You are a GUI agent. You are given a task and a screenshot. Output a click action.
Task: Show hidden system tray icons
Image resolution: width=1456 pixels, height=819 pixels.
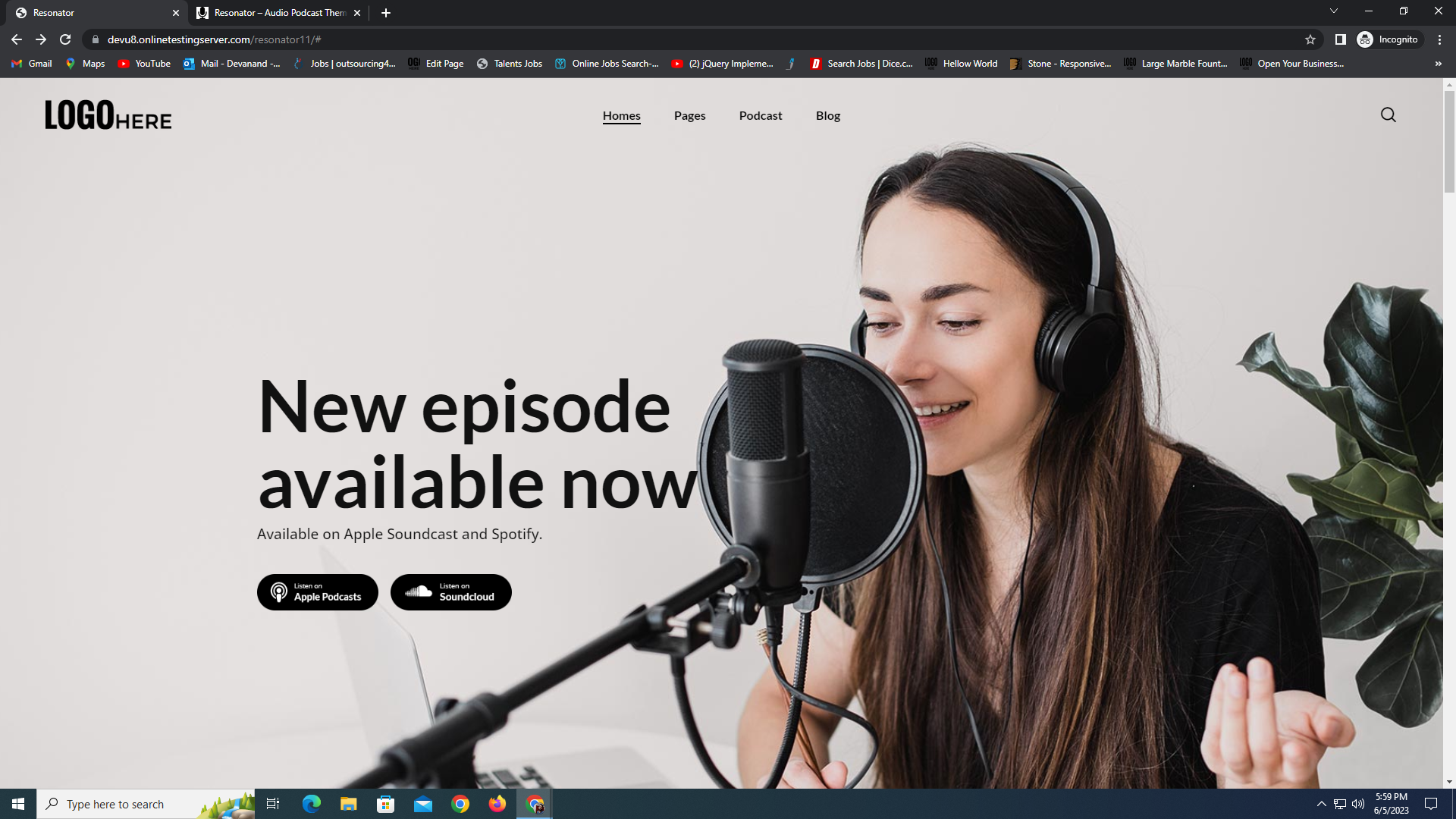point(1321,804)
